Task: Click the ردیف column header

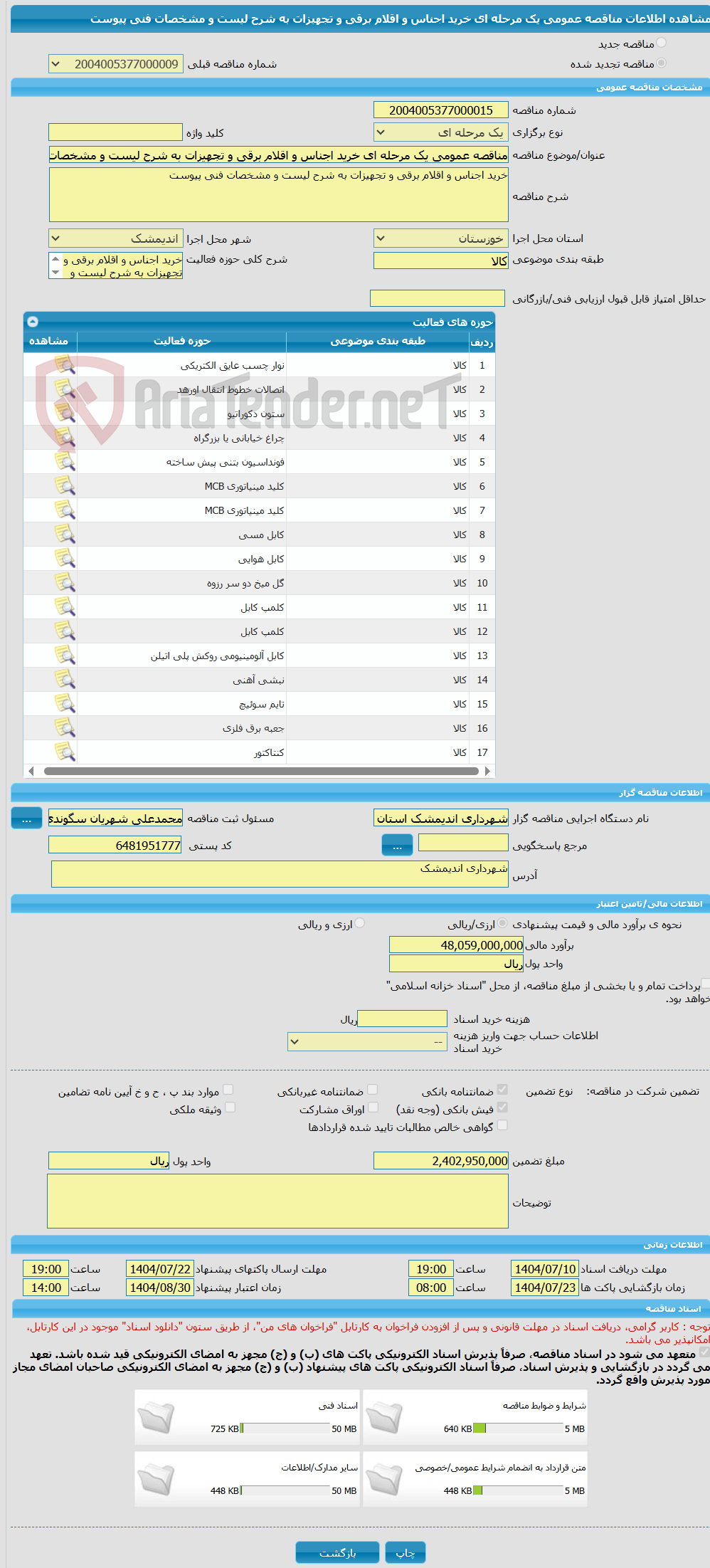Action: point(482,342)
